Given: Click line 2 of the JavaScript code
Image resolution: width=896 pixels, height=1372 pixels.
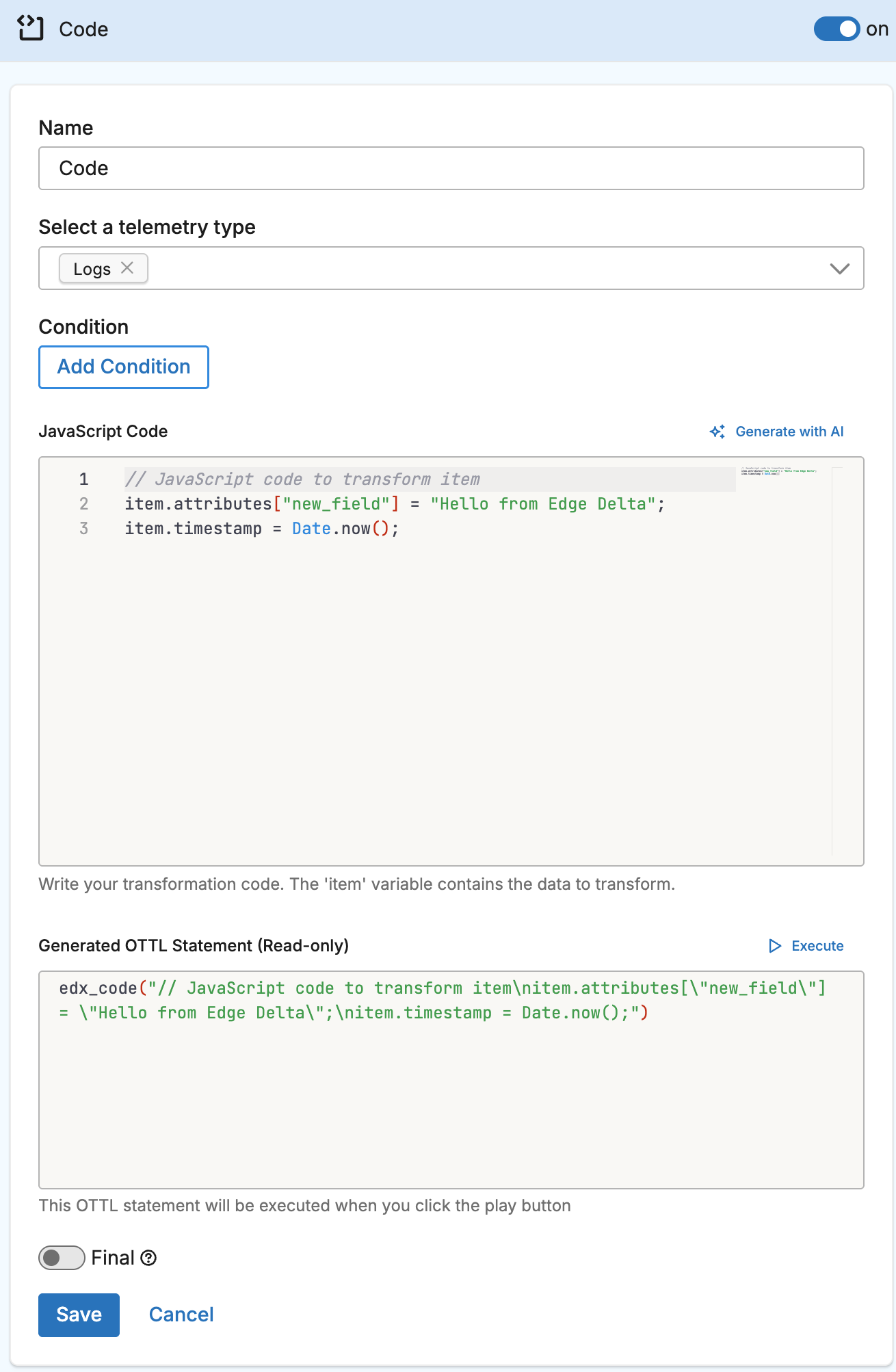Looking at the screenshot, I should coord(394,504).
